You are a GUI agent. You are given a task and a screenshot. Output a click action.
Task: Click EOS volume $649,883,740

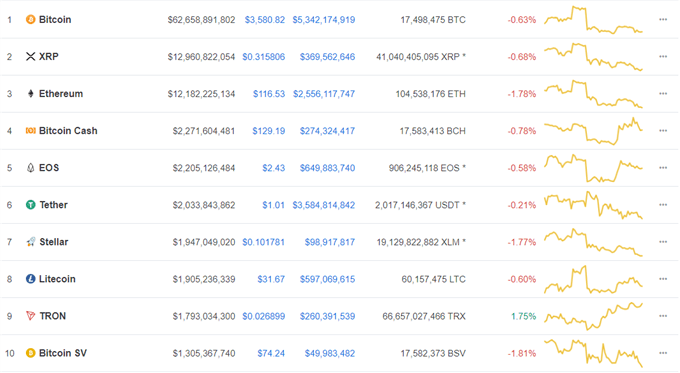327,168
